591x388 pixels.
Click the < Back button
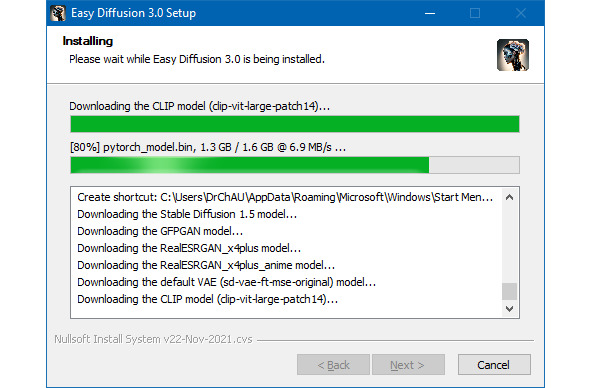pyautogui.click(x=333, y=365)
